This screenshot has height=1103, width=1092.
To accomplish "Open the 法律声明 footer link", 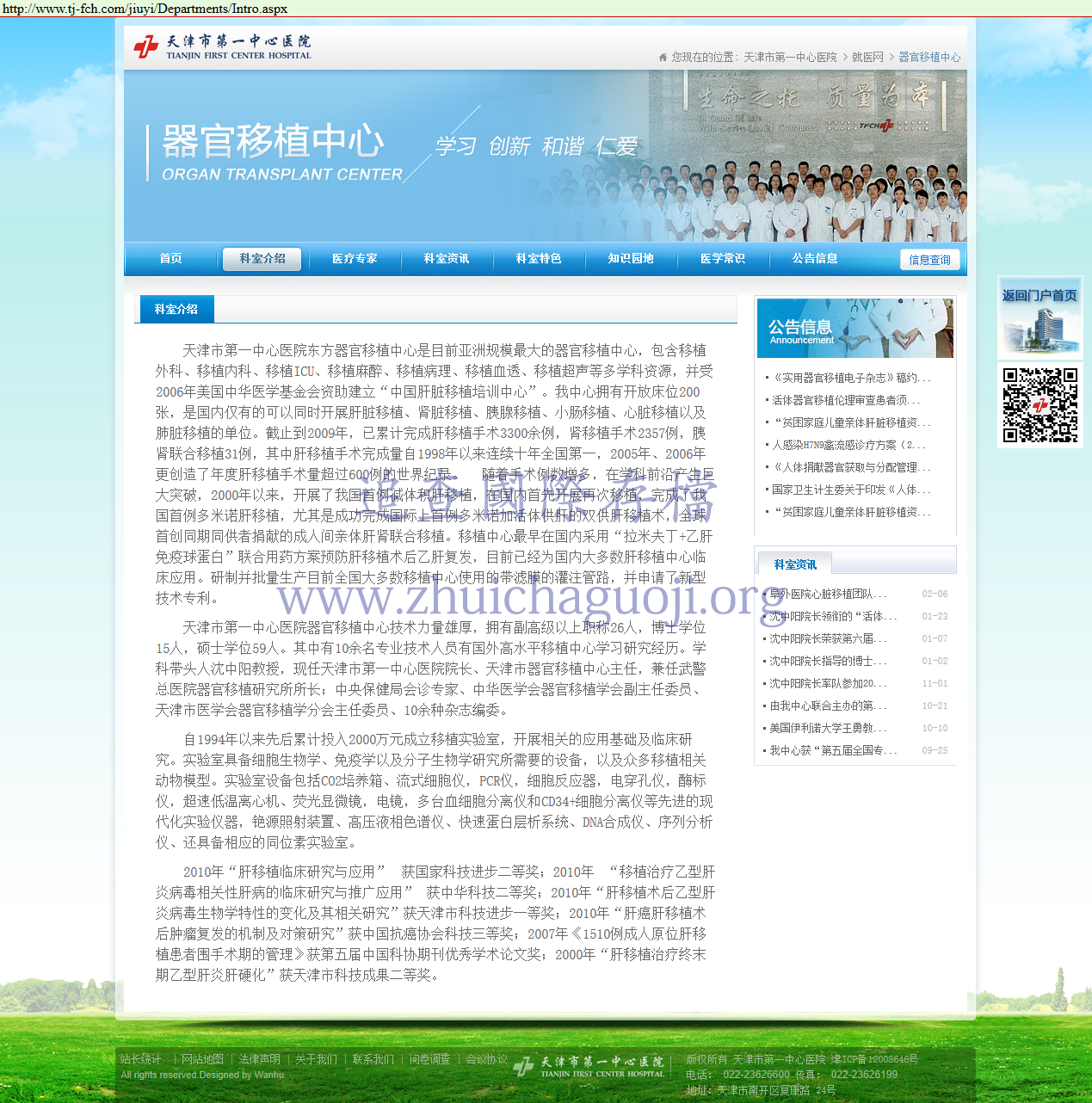I will [259, 1060].
